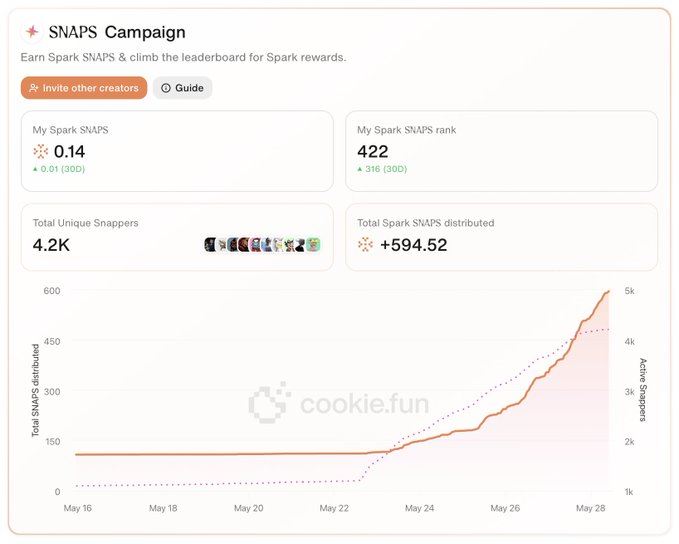This screenshot has width=679, height=544.
Task: Click the Total SNAPS distributed axis label
Action: (x=36, y=390)
